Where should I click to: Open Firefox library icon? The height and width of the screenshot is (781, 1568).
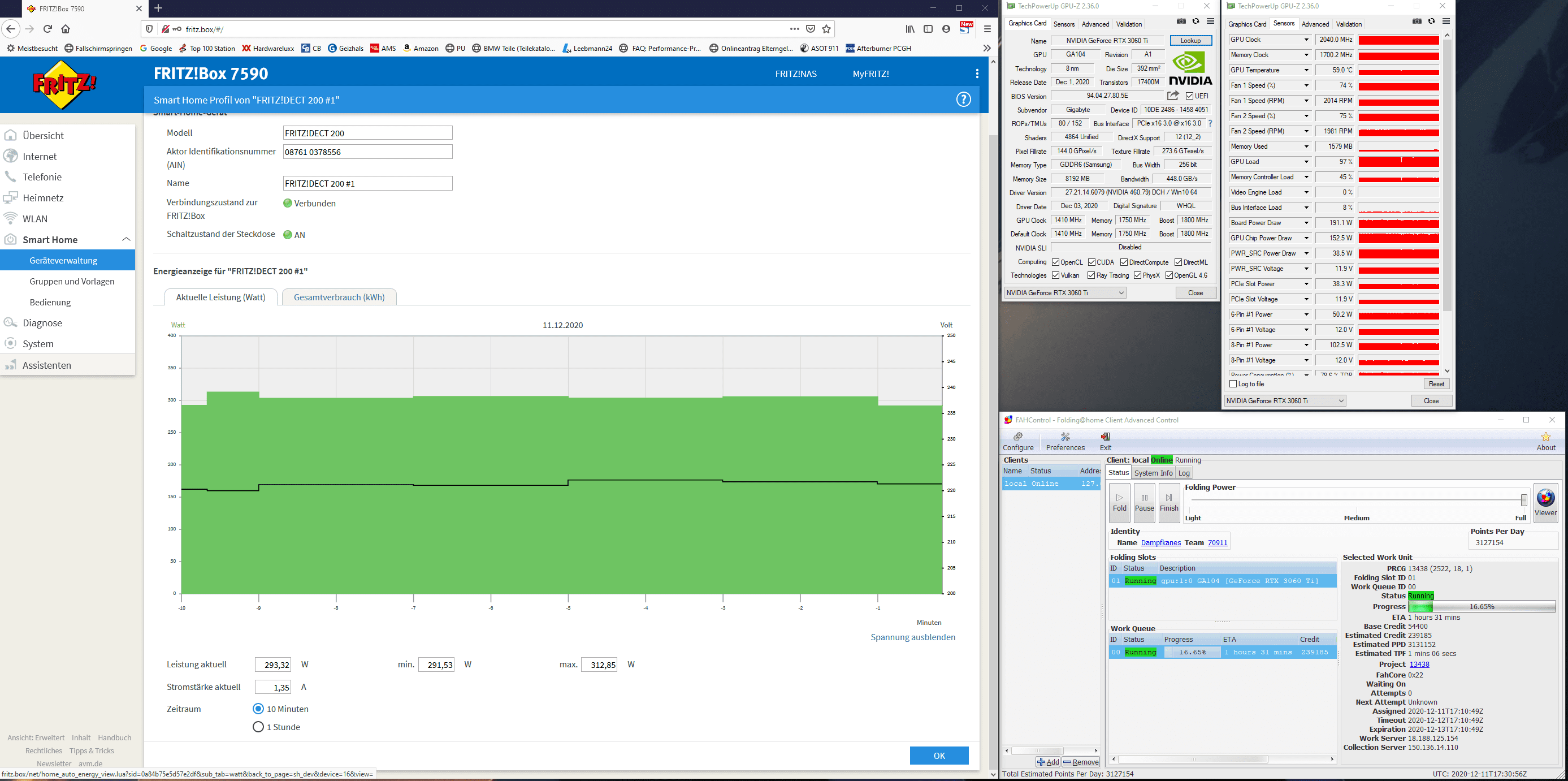[910, 29]
